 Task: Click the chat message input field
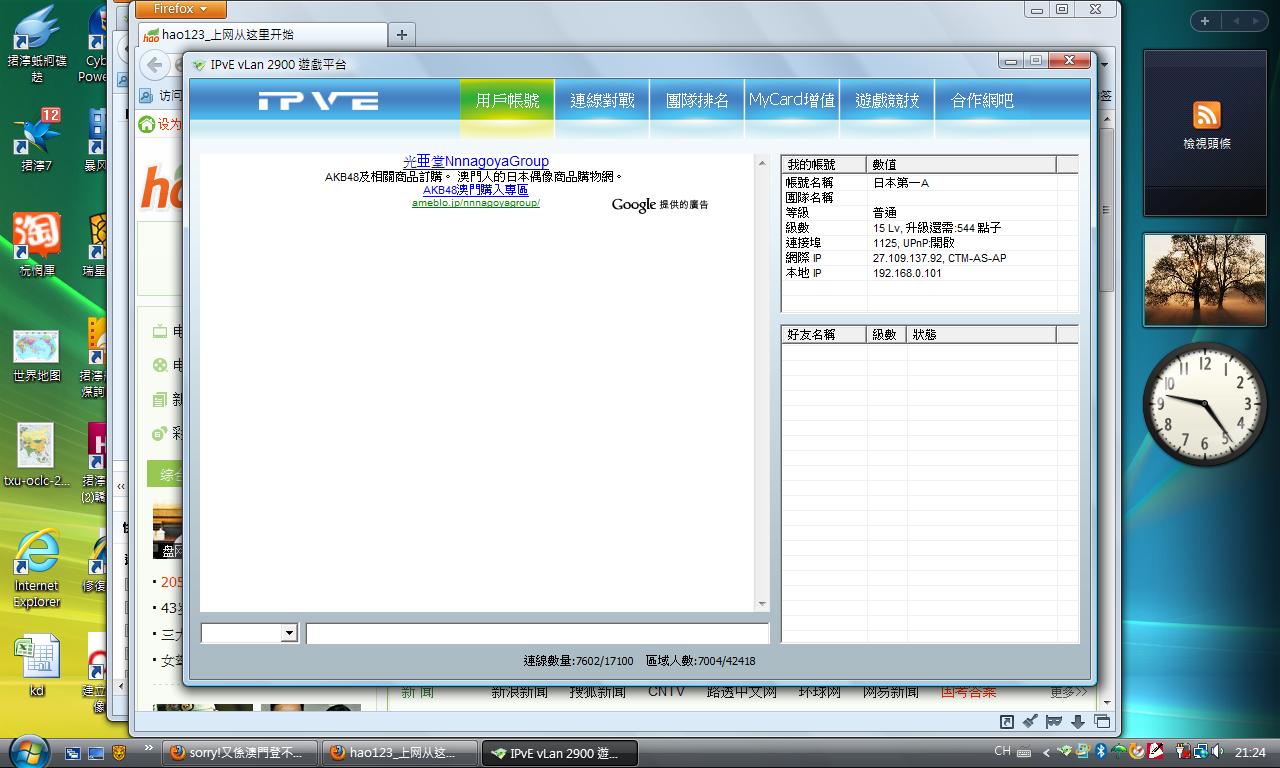[537, 633]
